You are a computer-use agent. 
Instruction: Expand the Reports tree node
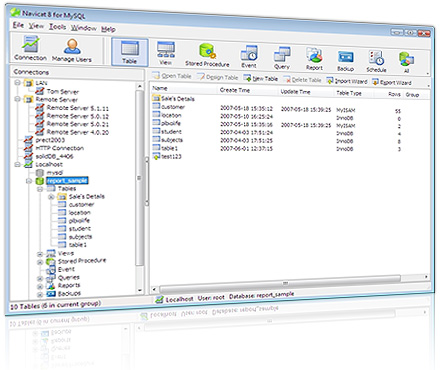(x=40, y=286)
